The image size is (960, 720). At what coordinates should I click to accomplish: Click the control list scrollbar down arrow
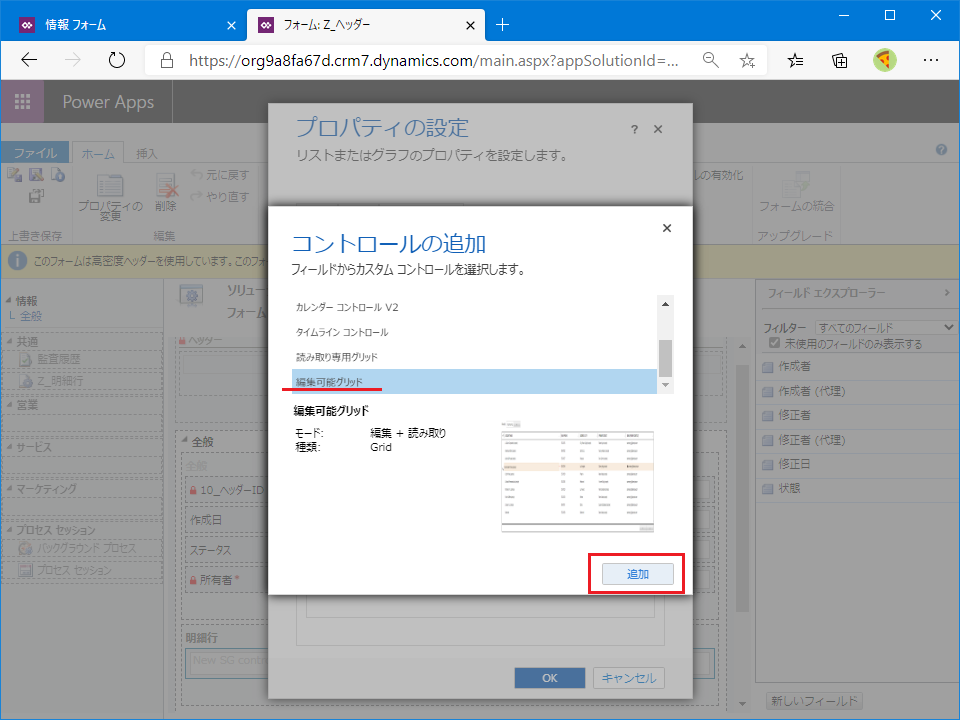pyautogui.click(x=666, y=385)
